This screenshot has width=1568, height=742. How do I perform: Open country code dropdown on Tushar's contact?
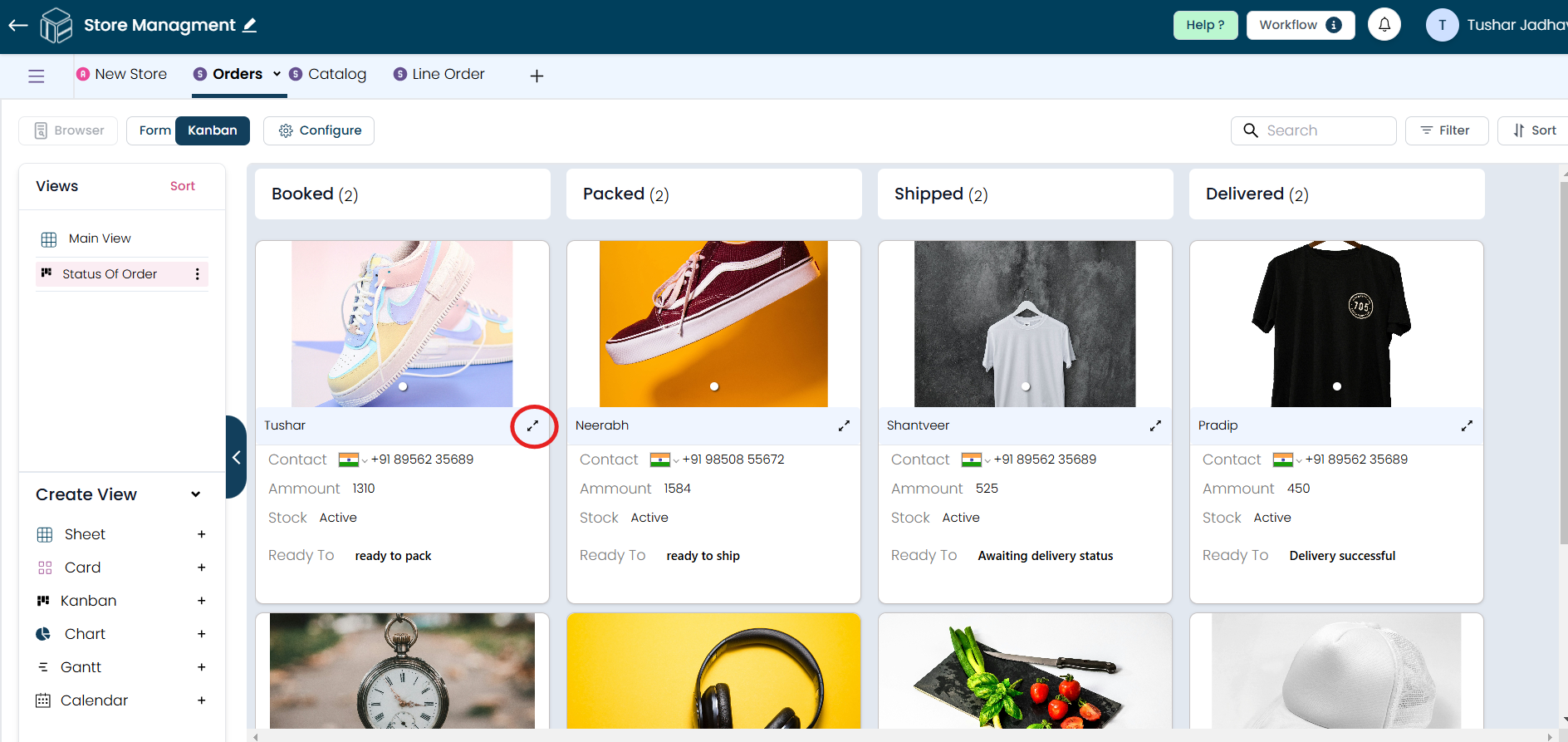(x=364, y=461)
